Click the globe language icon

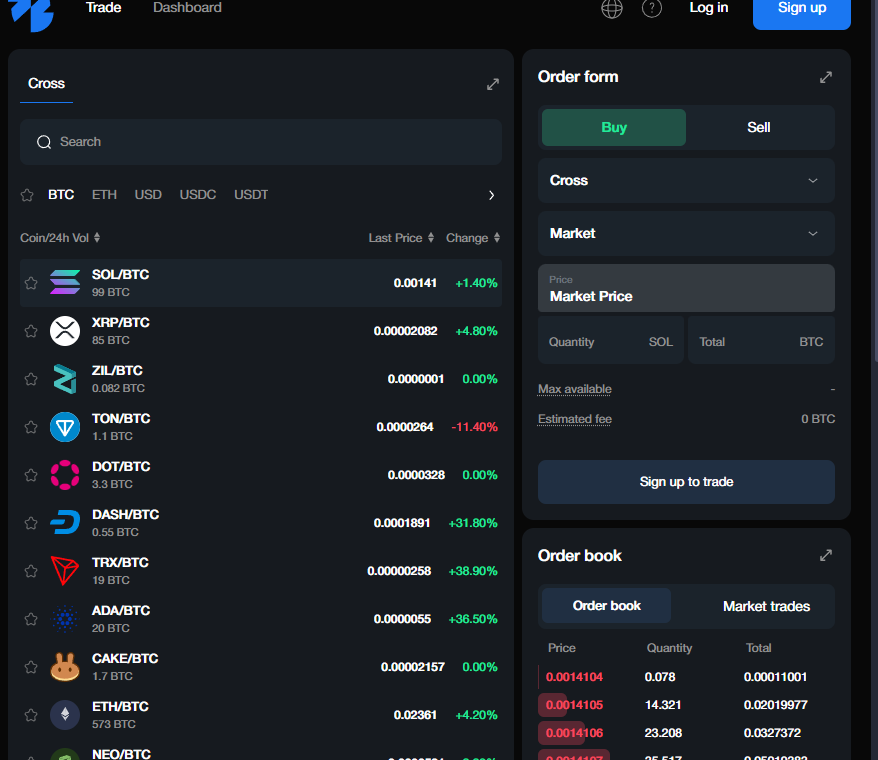pos(612,8)
